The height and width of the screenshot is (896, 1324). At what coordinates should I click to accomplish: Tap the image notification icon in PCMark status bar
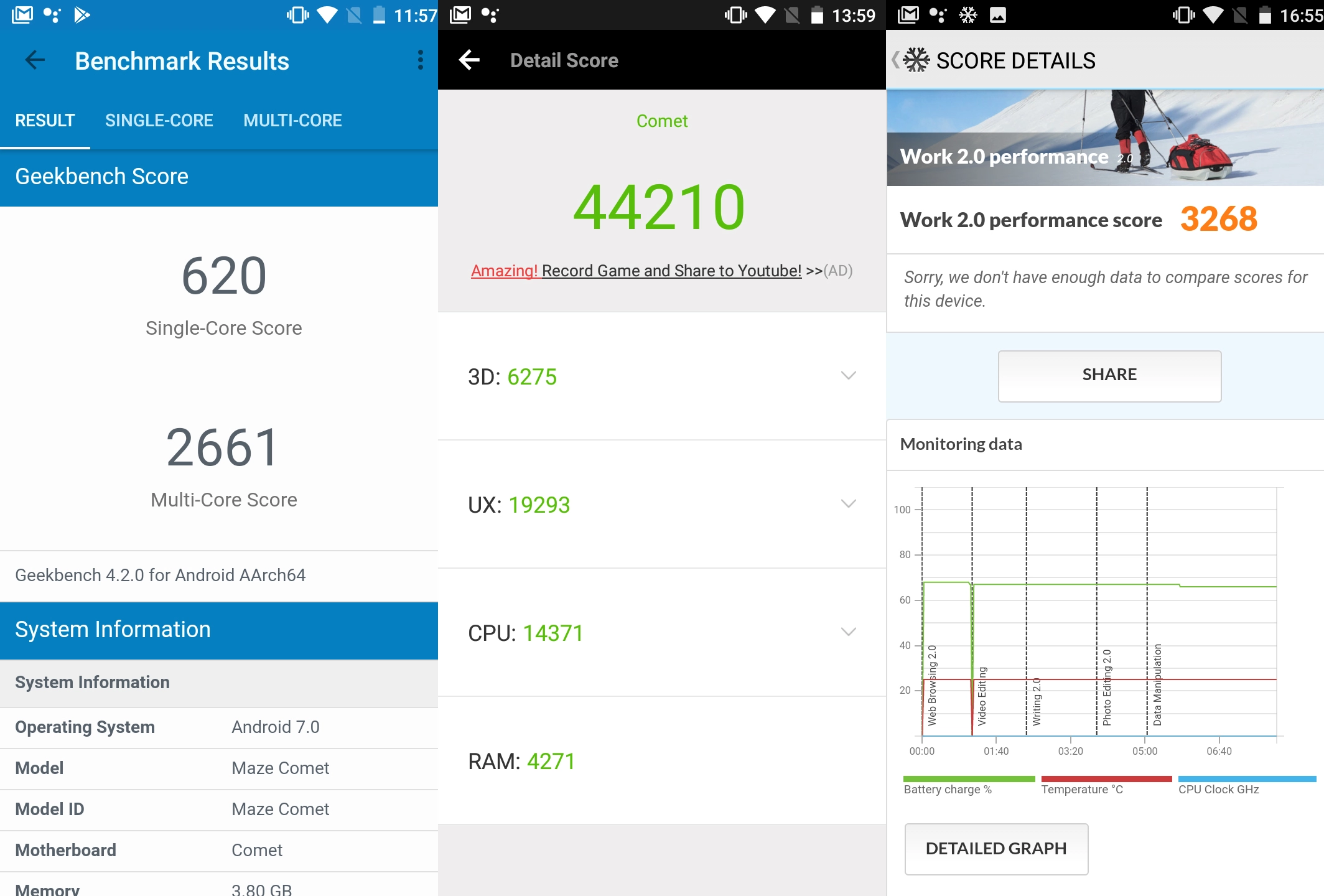997,15
